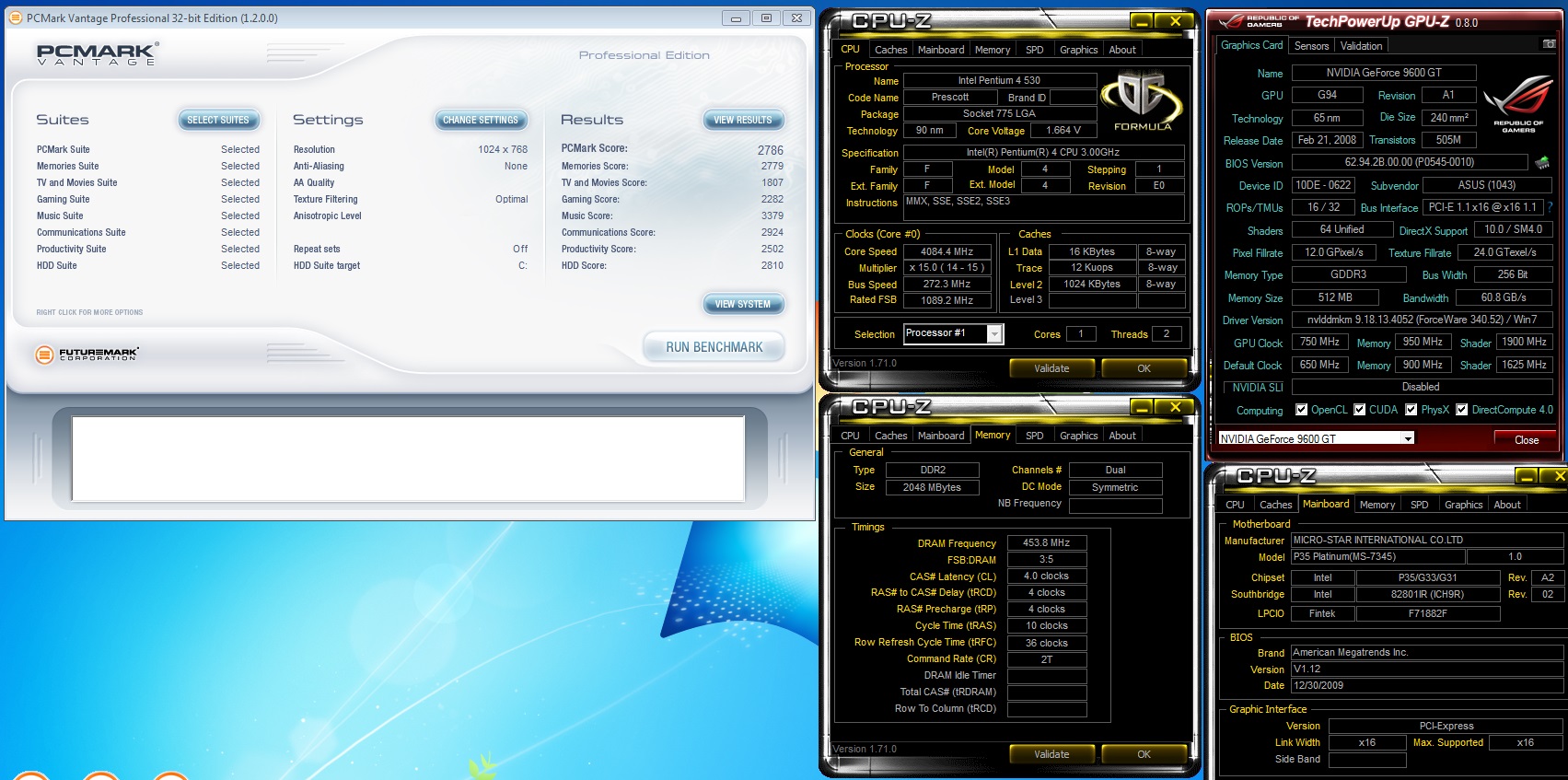Toggle the PhysX checkbox
The width and height of the screenshot is (1568, 780).
(1411, 410)
